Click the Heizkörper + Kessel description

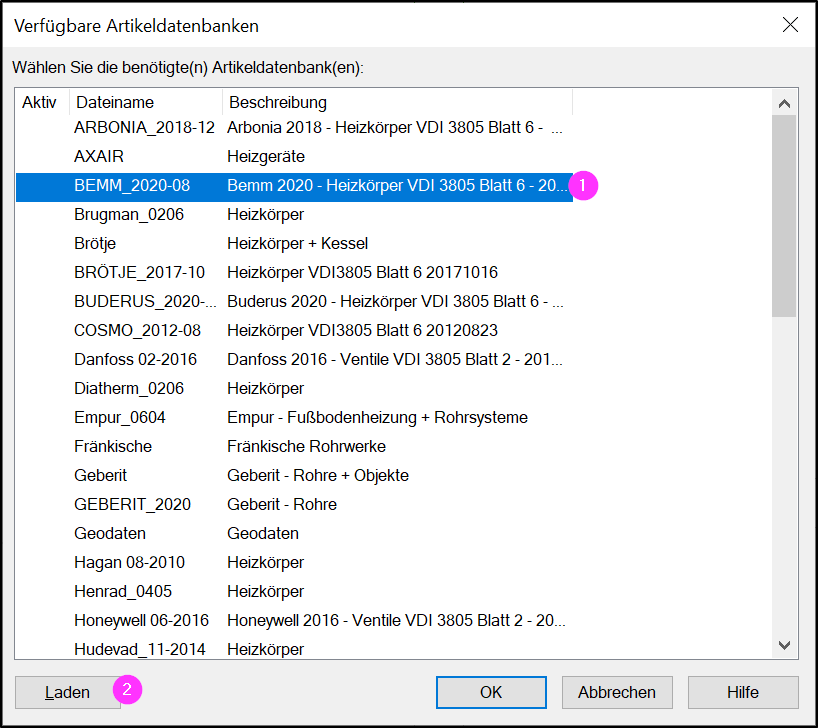[297, 243]
